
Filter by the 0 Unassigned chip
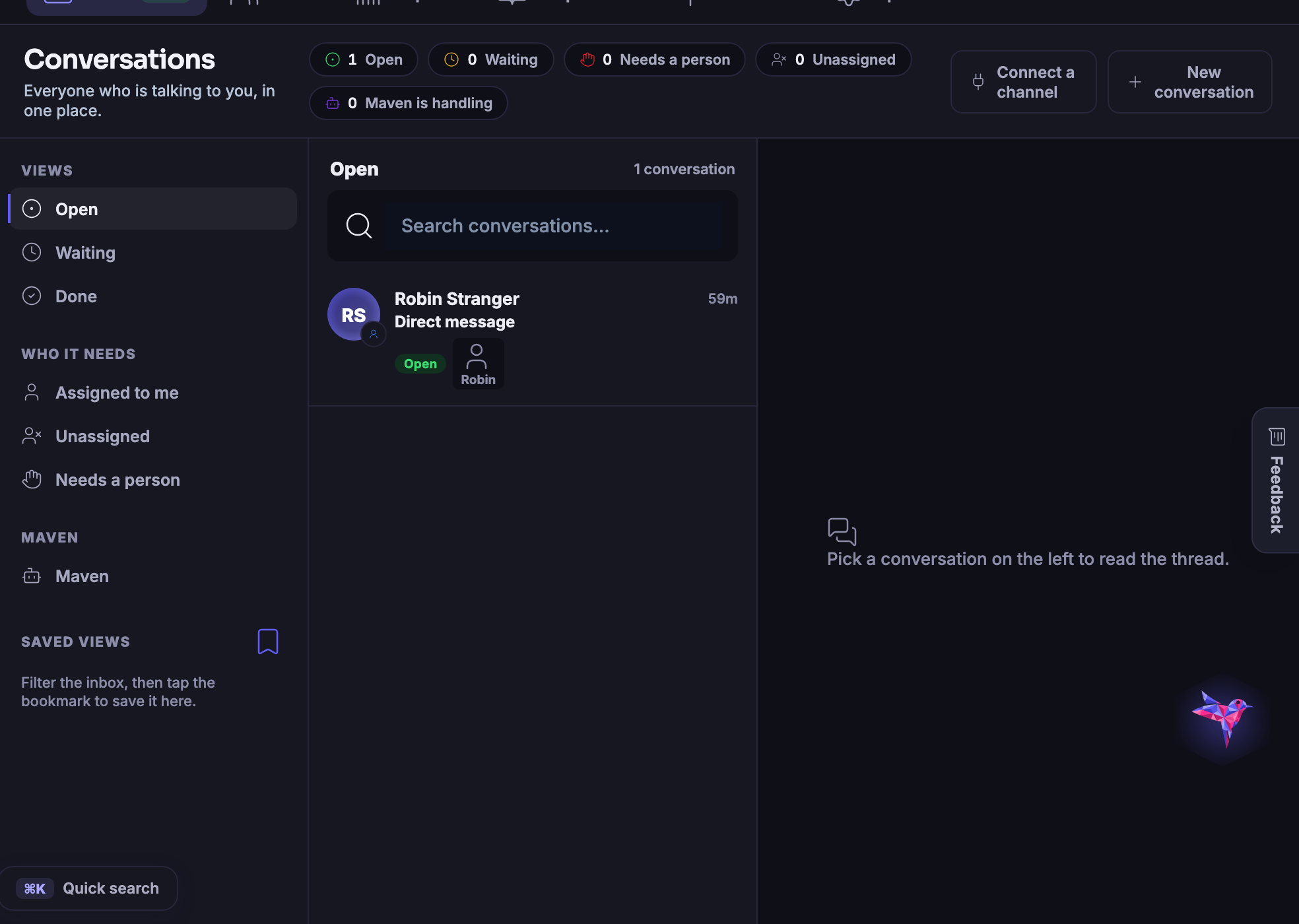(833, 59)
